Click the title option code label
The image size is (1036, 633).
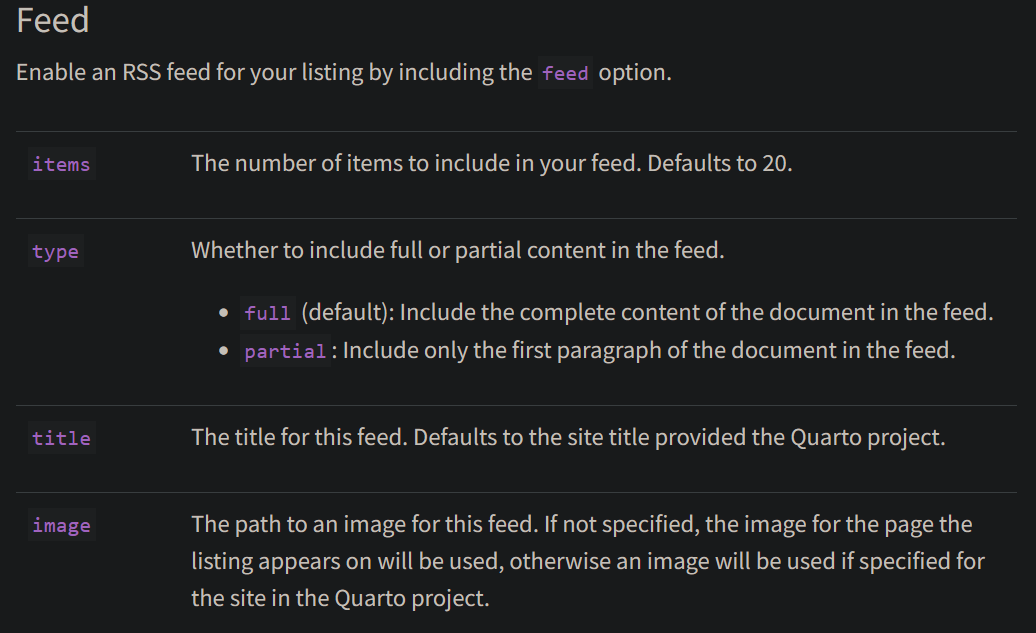61,437
